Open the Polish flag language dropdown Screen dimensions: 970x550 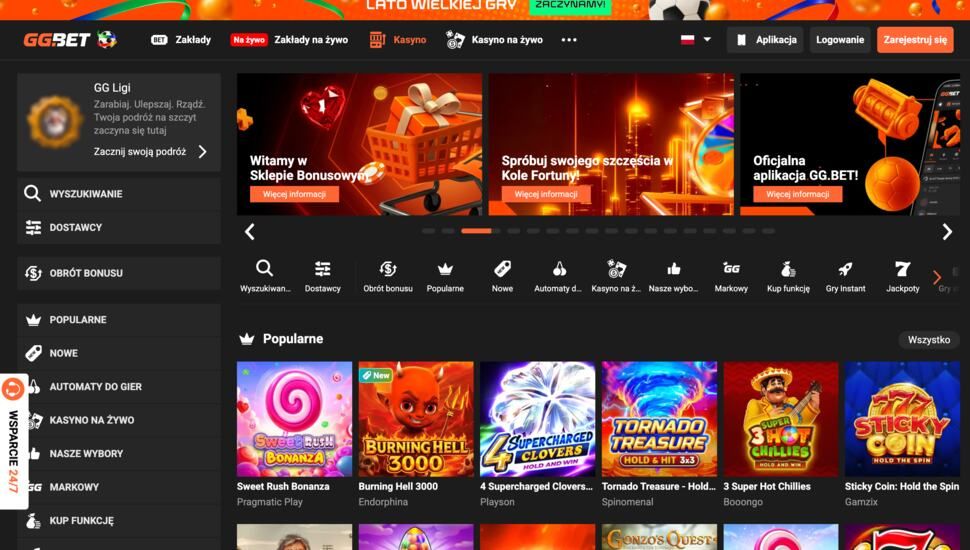(695, 40)
